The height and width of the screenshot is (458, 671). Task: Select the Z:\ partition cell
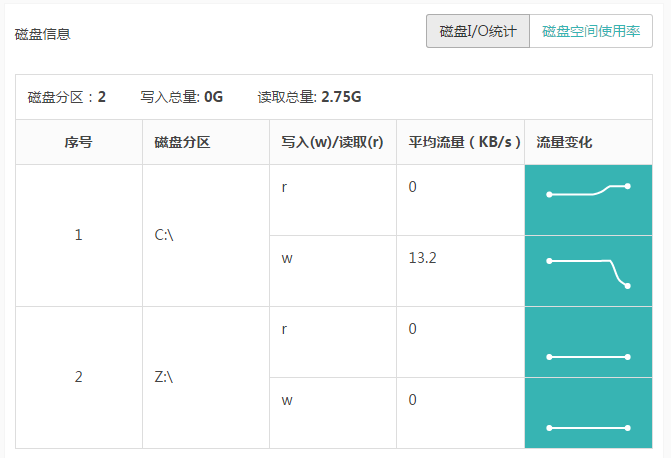pos(206,378)
